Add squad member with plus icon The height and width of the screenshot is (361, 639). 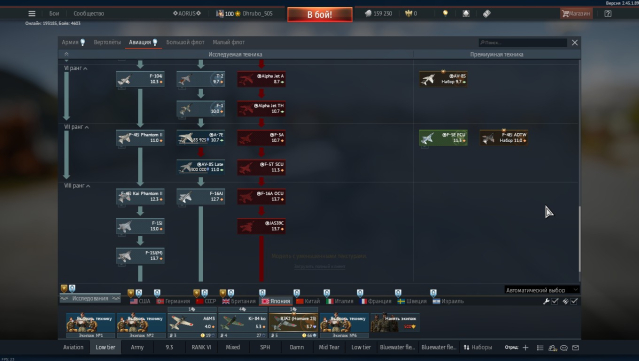[525, 348]
